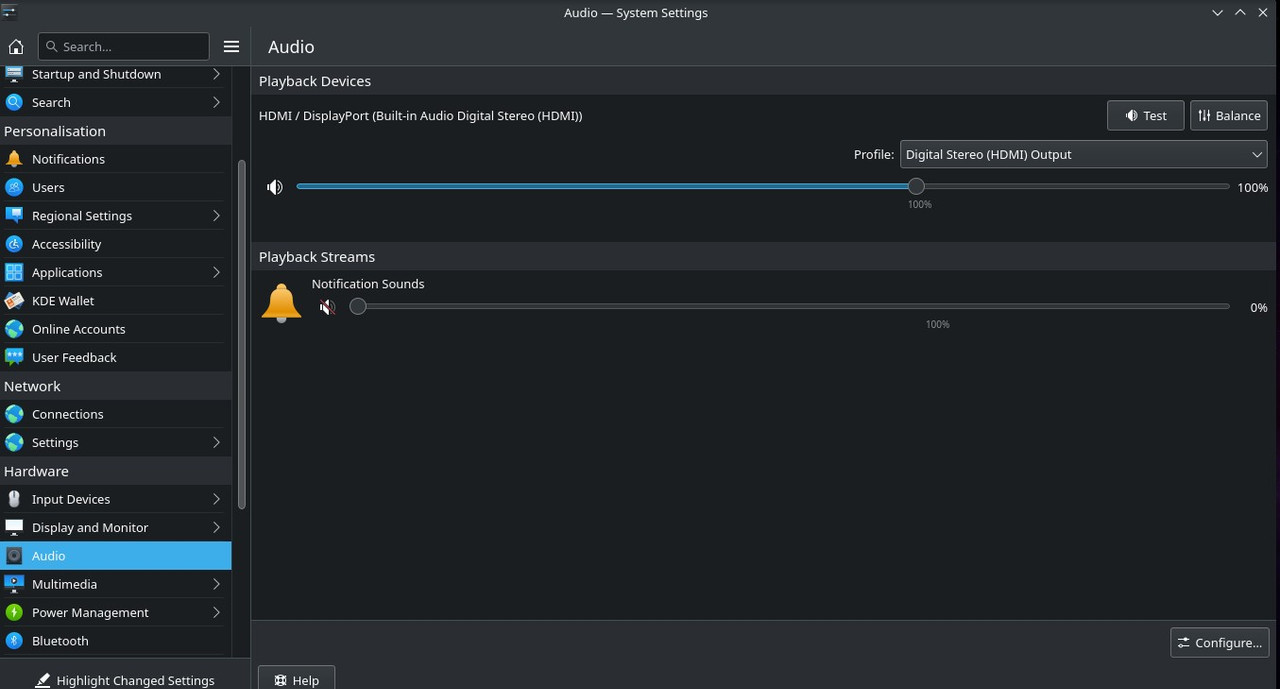Click the Personalisation section header
The height and width of the screenshot is (689, 1280).
[55, 131]
